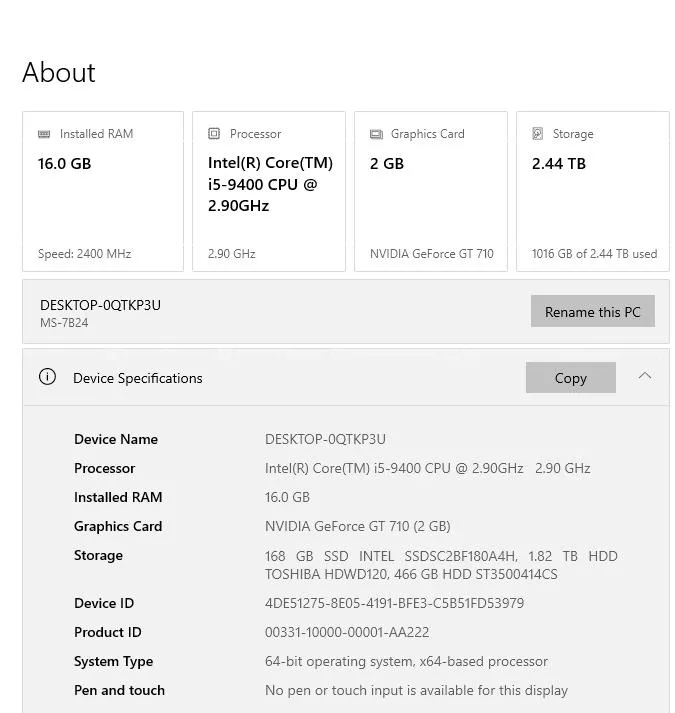Click the Installed RAM card title

[96, 134]
